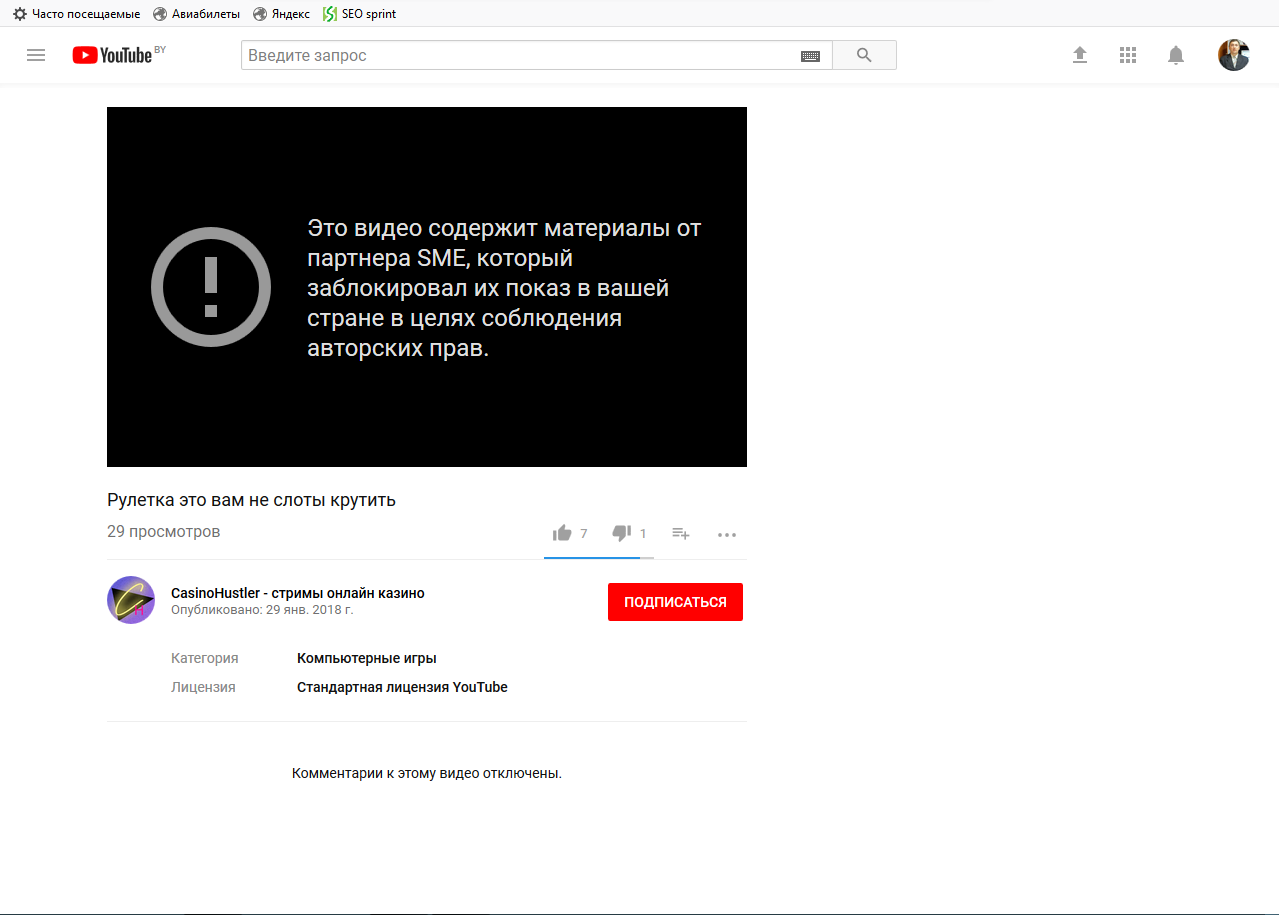Show notifications bell

pyautogui.click(x=1176, y=55)
